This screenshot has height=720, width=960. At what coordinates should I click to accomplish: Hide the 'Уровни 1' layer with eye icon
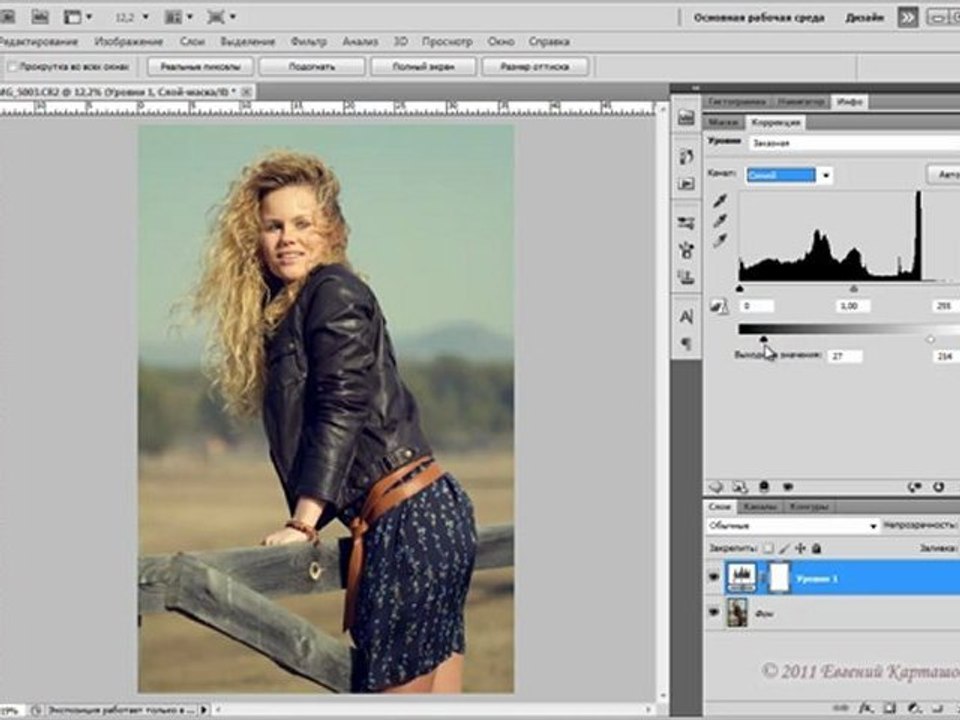click(713, 577)
